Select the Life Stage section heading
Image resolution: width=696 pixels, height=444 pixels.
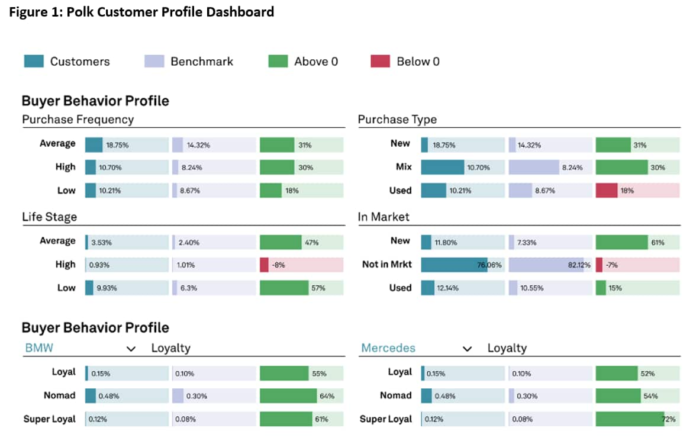[49, 216]
